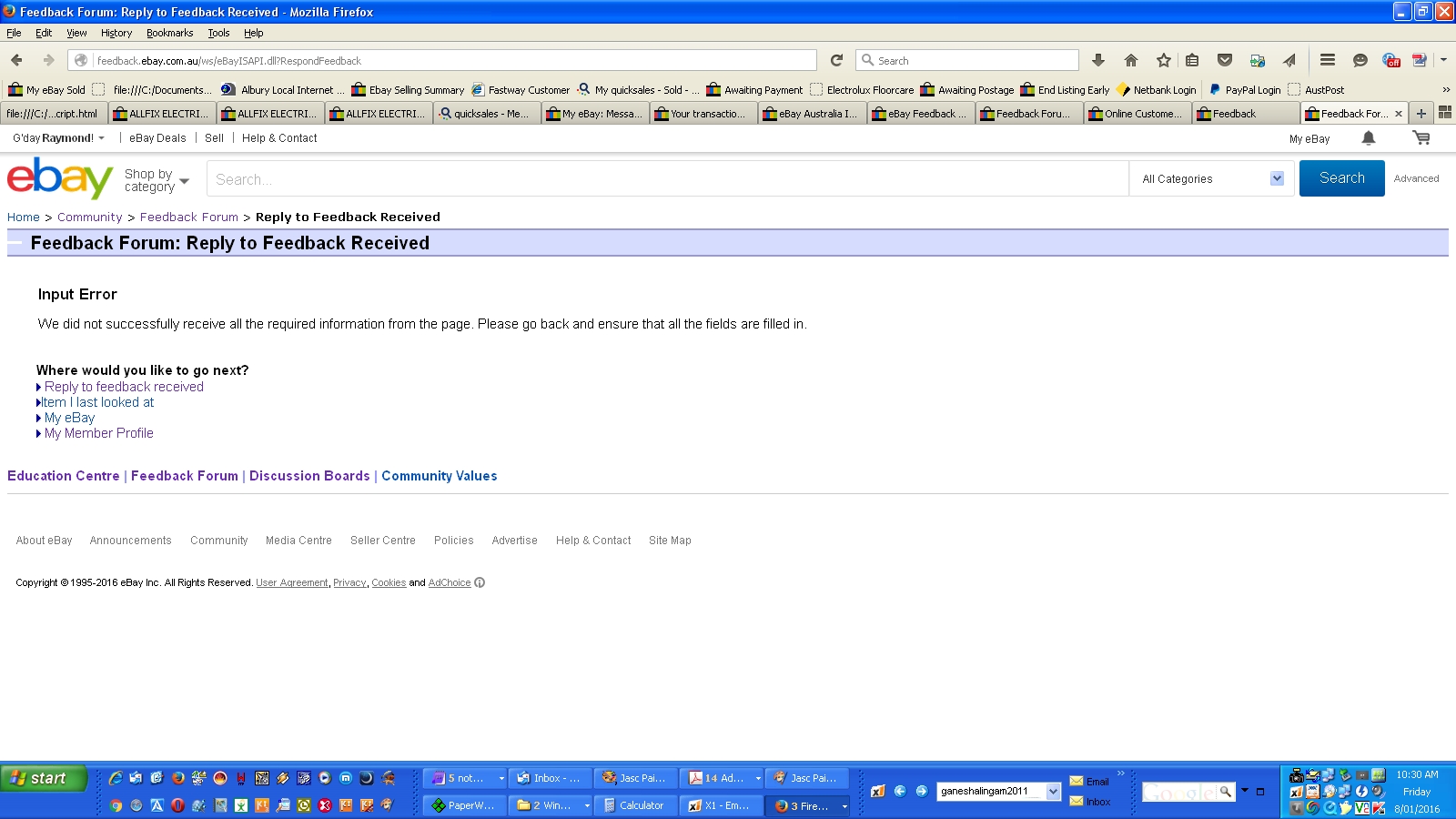Click the blue Search button
Screen dimensions: 1456x819
point(1342,178)
